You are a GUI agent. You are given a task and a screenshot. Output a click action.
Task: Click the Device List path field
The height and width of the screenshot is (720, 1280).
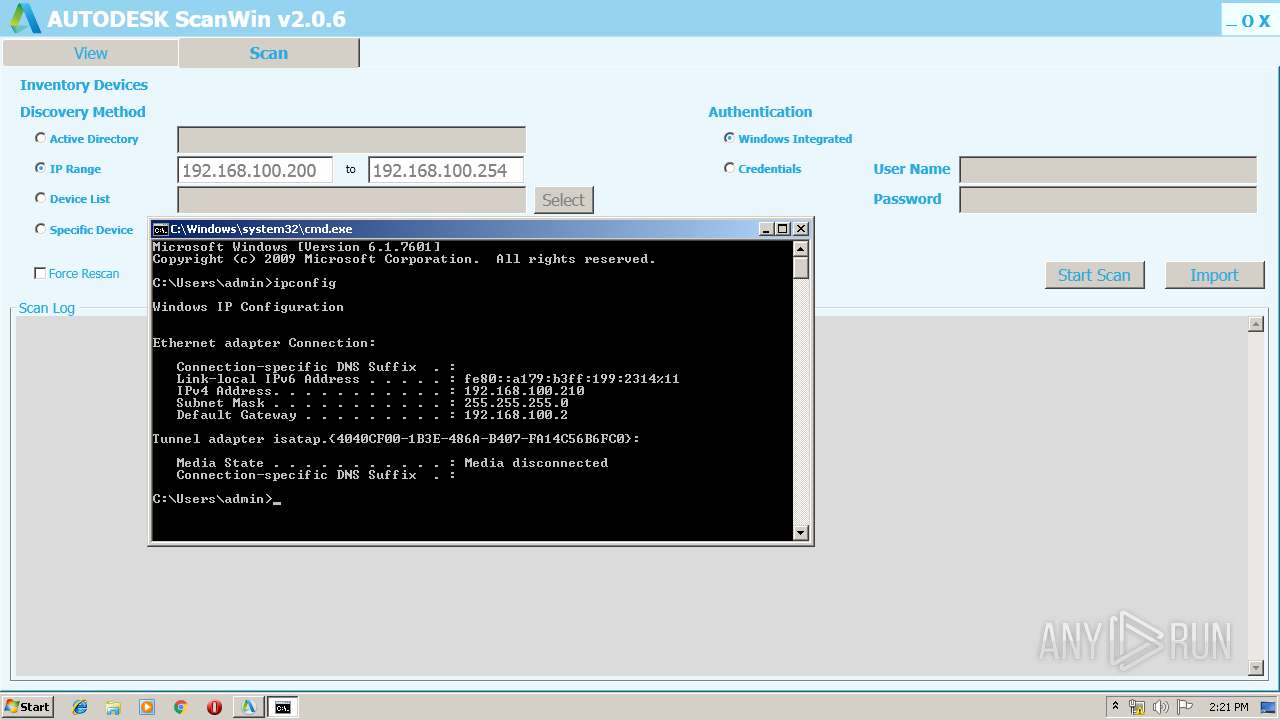(351, 200)
